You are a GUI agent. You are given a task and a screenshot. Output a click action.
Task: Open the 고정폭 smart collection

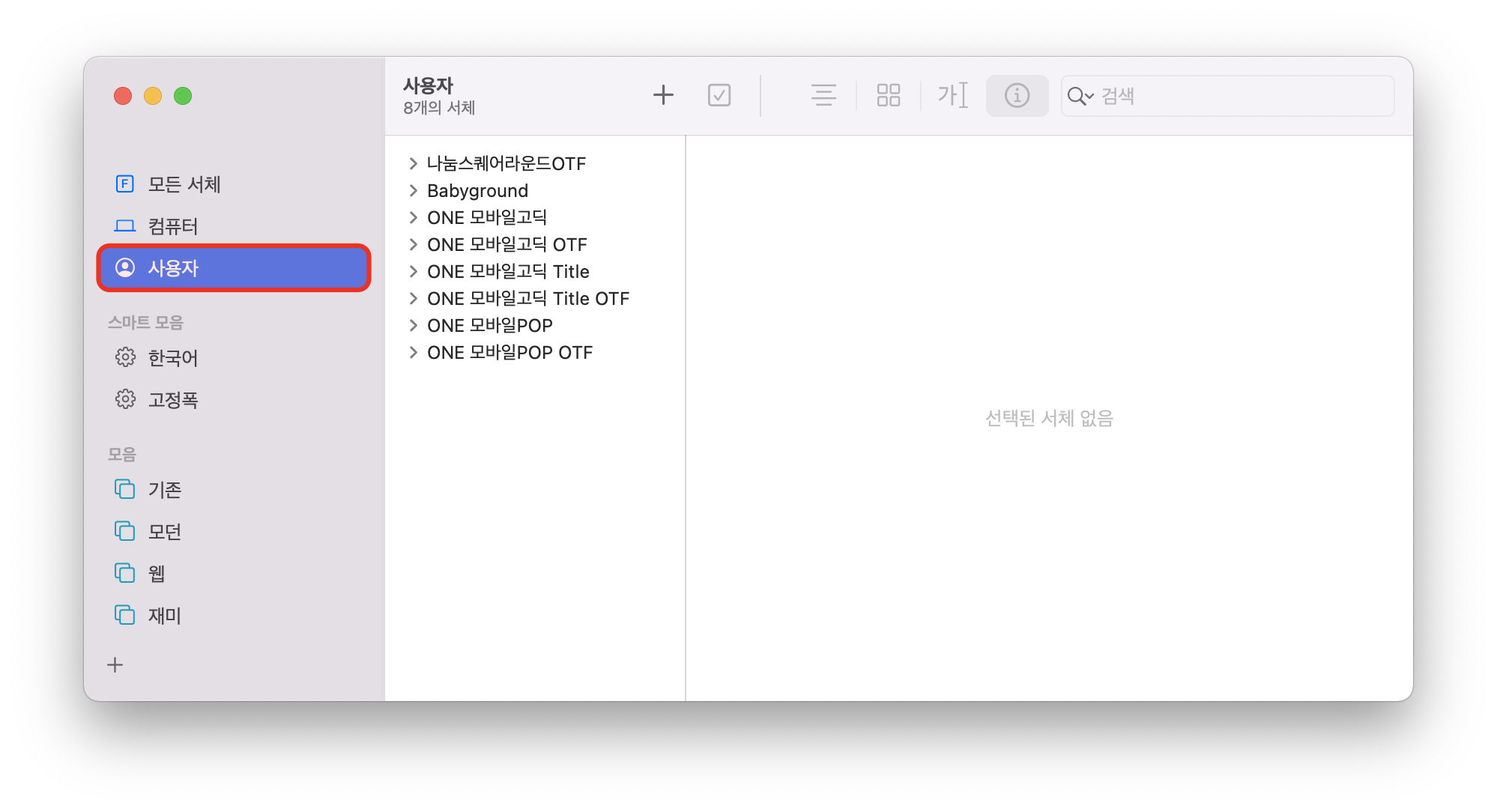(x=172, y=400)
